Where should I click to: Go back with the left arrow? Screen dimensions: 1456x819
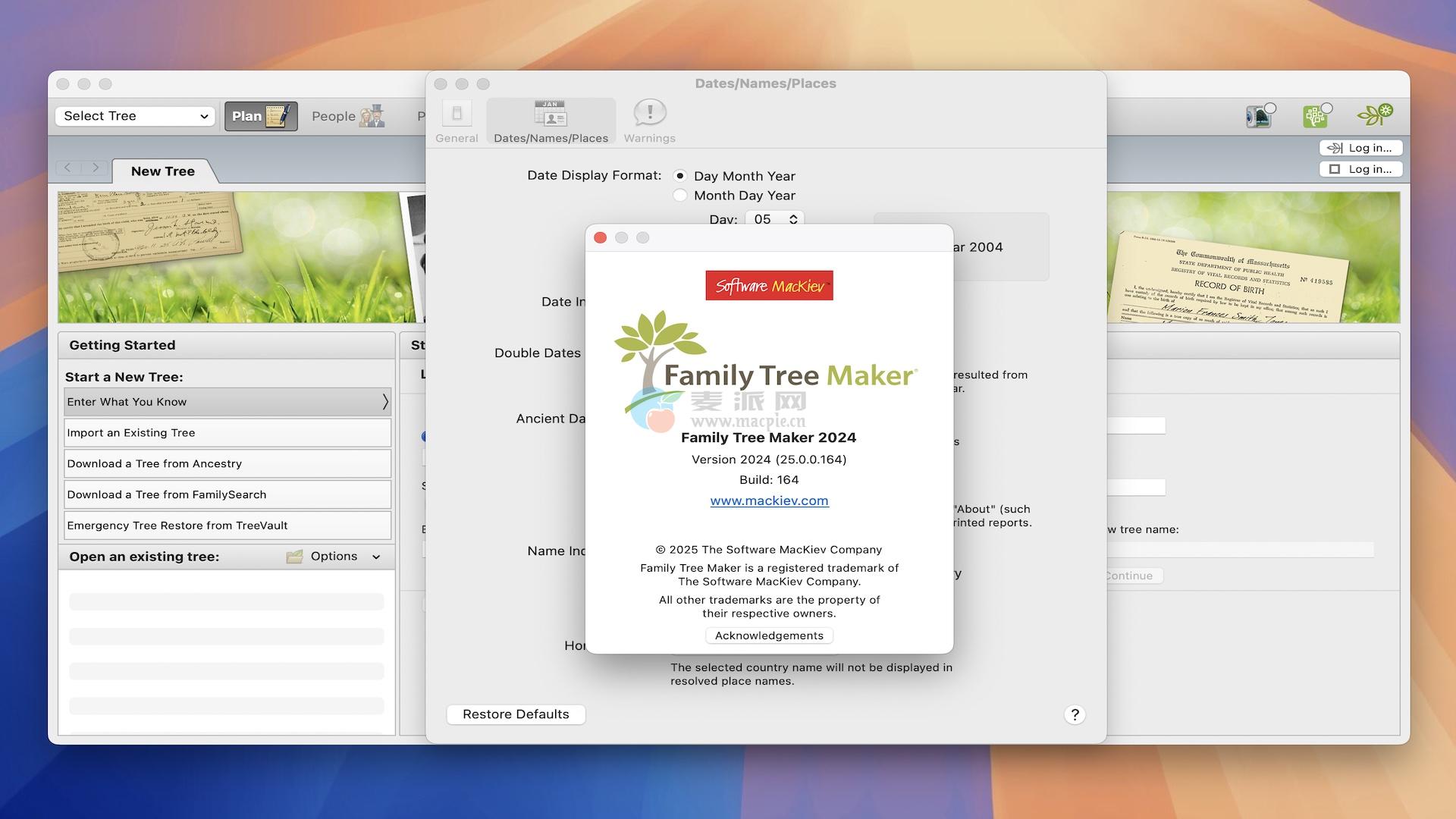[67, 168]
